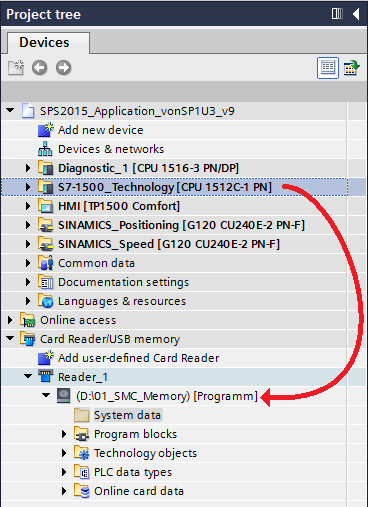Click the create new group toolbar icon
The height and width of the screenshot is (507, 368).
(16, 68)
